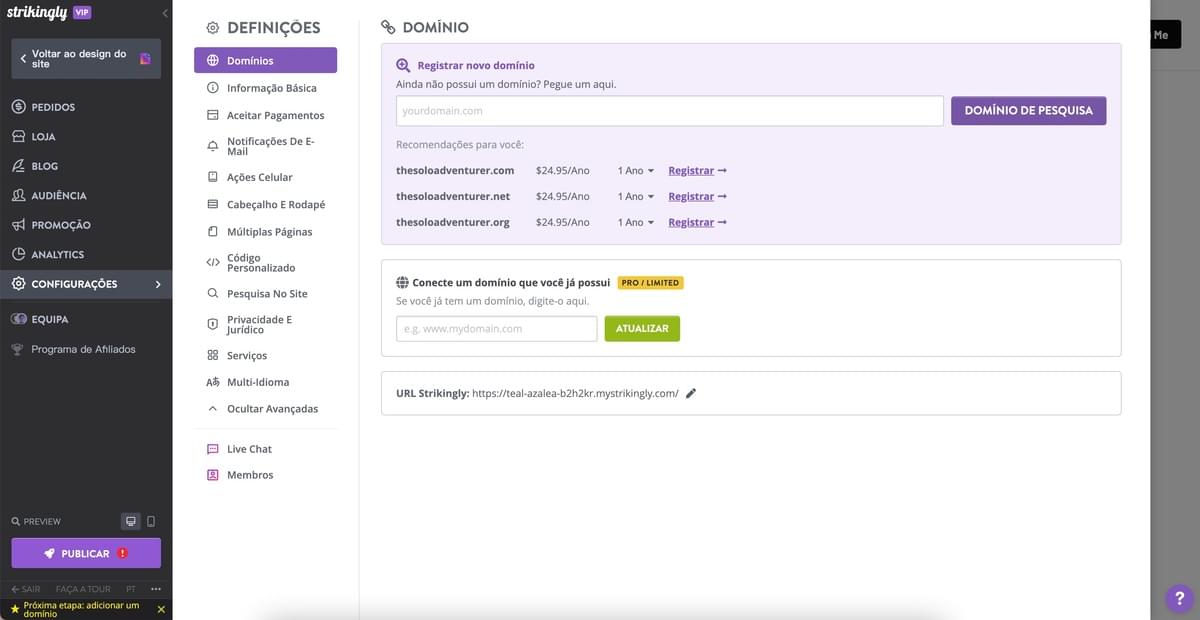Click the site design page icon
Viewport: 1200px width, 620px height.
(145, 59)
